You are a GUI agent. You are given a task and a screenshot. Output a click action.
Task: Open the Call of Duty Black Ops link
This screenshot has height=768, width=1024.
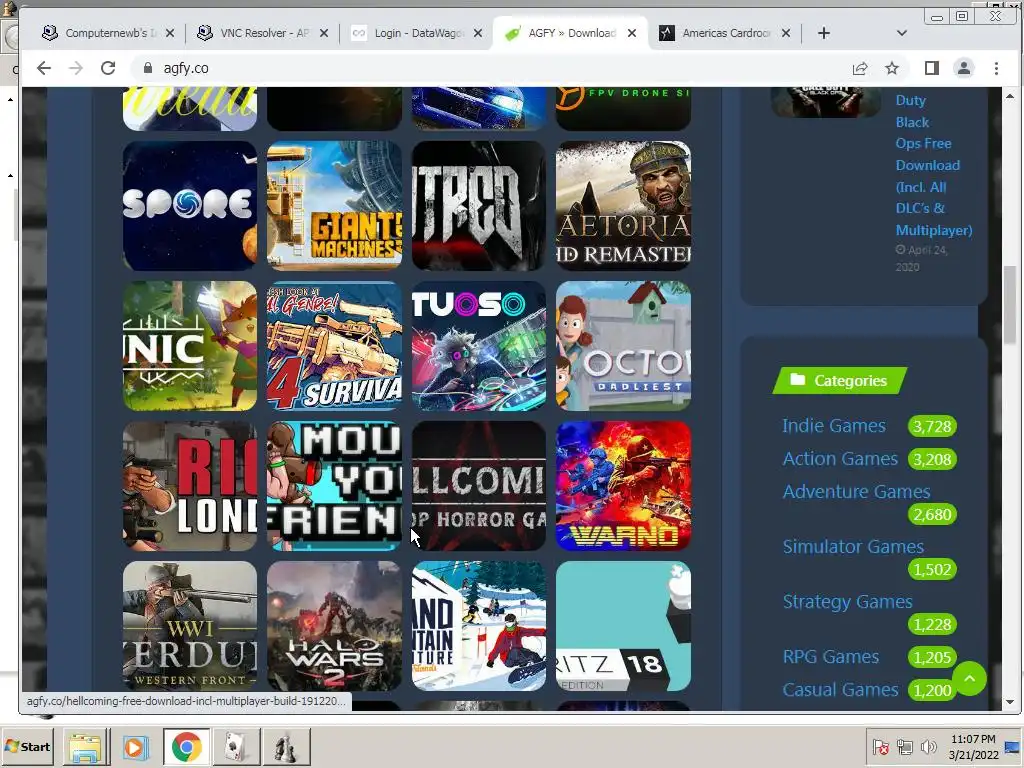point(934,165)
